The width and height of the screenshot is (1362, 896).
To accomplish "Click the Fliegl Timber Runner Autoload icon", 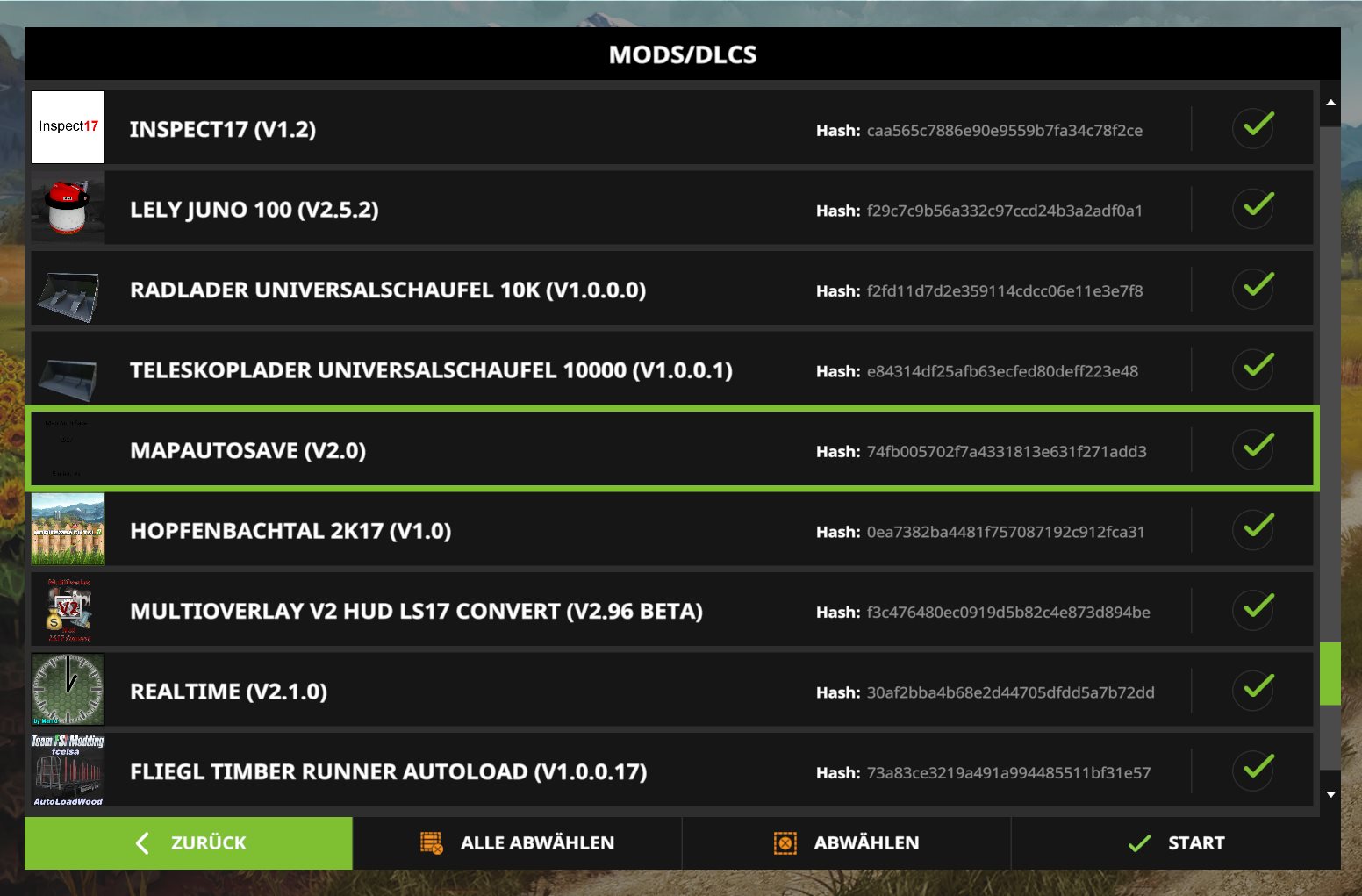I will pos(68,771).
